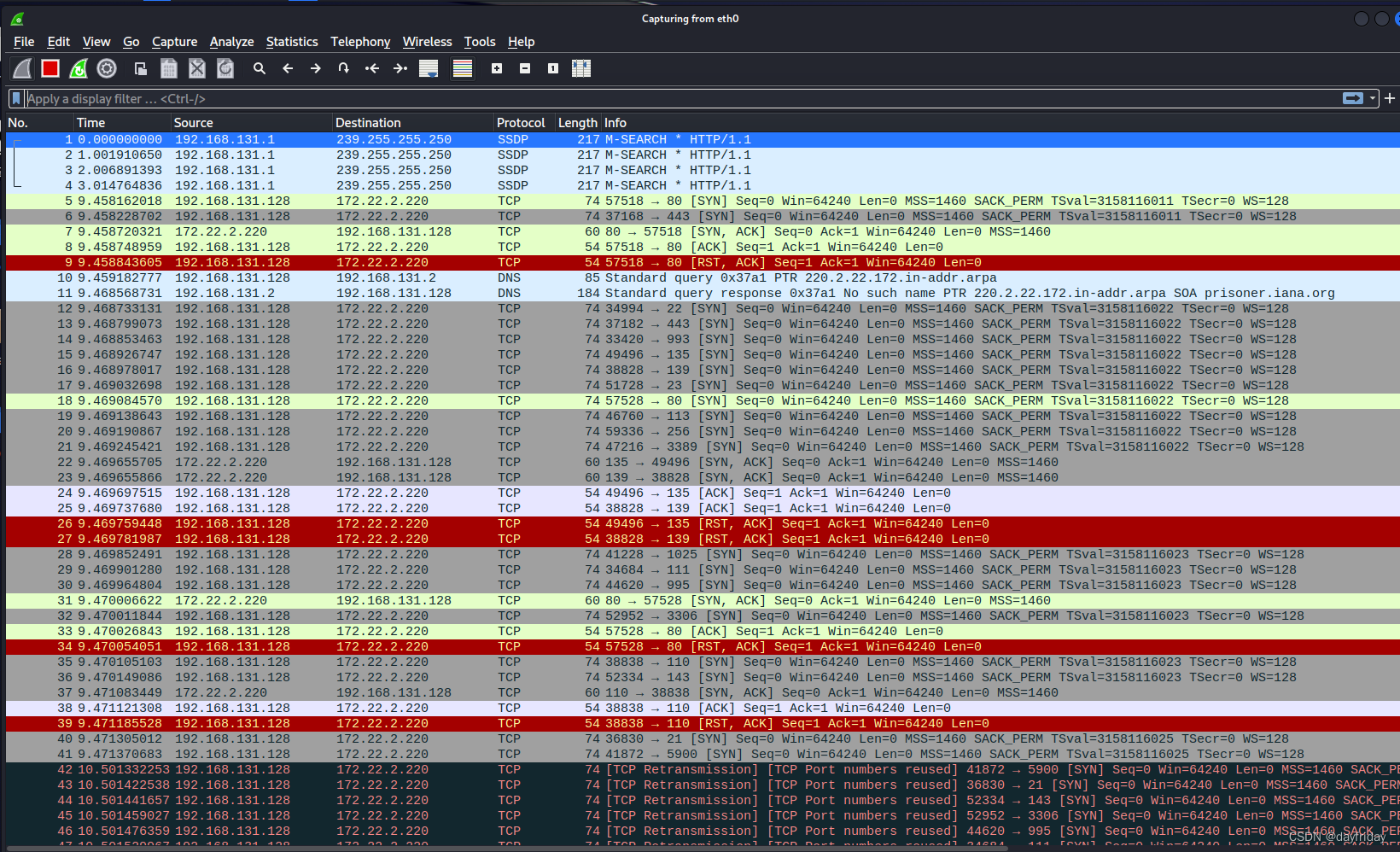
Task: Go to the last packet
Action: (400, 68)
